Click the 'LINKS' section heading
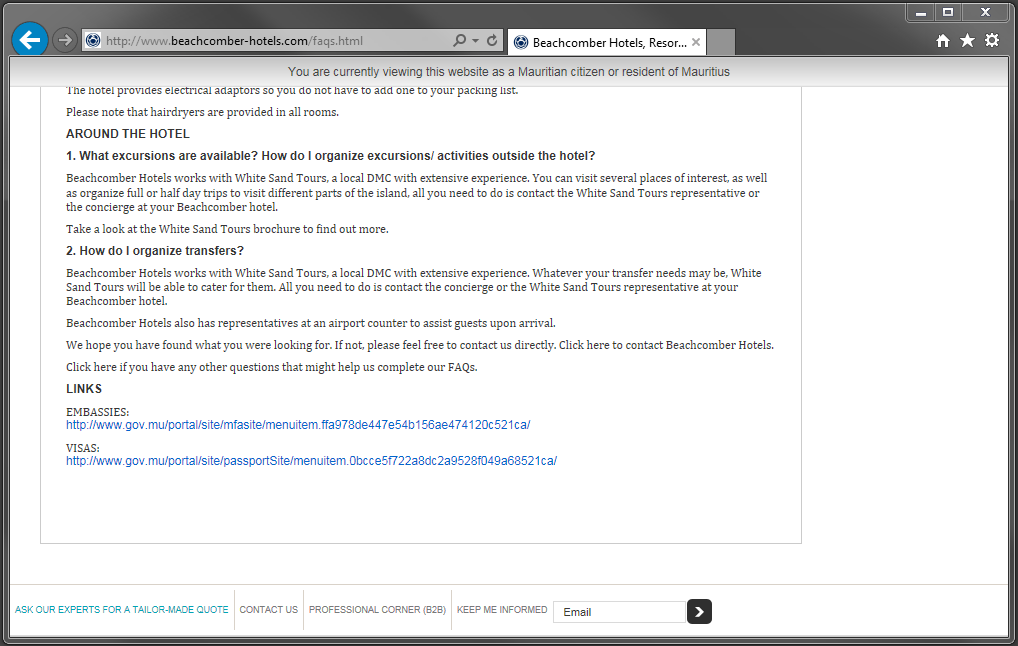Screen dimensions: 1018x646 tap(84, 389)
